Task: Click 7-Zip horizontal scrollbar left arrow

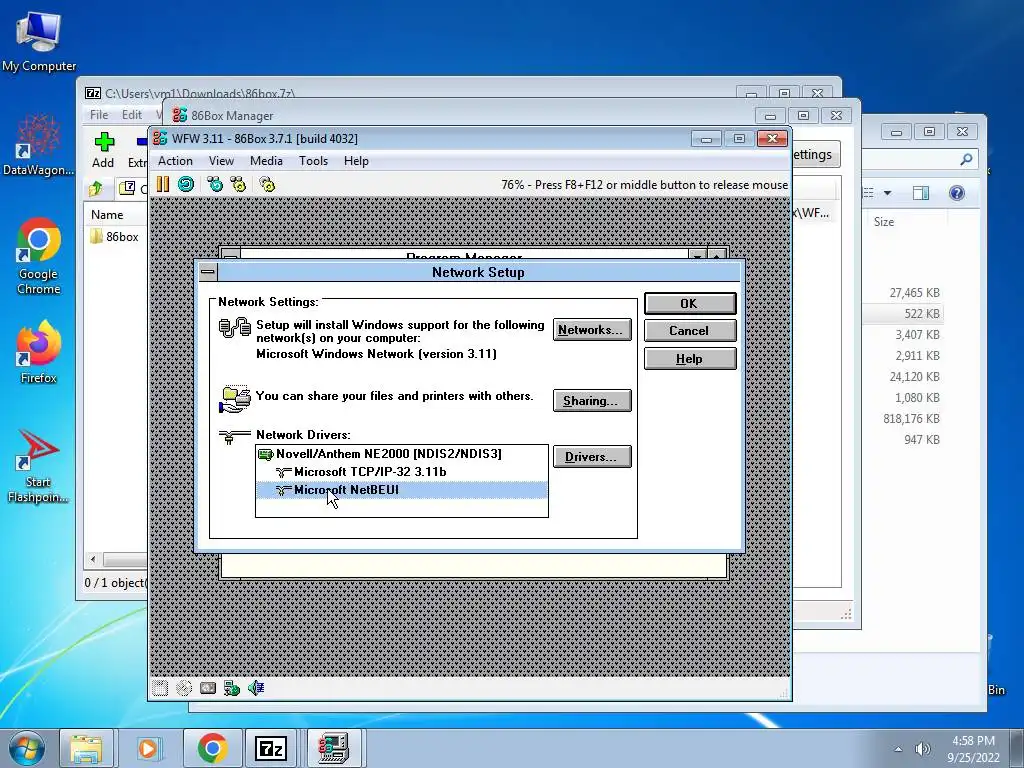Action: click(93, 560)
